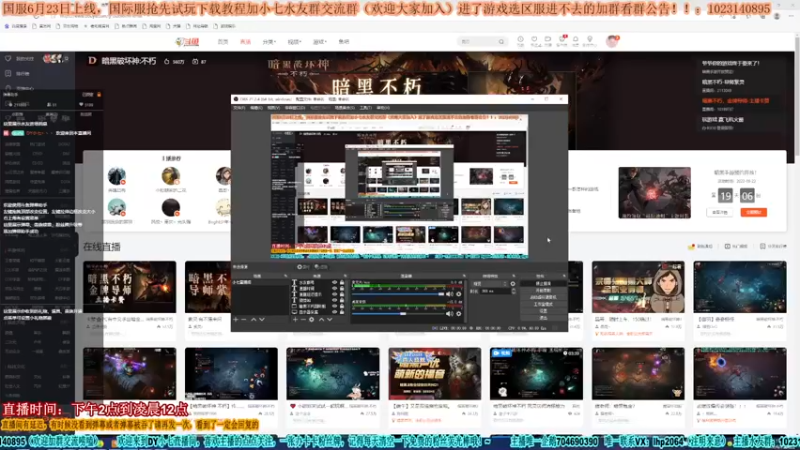Click the search input field in header

click(478, 42)
